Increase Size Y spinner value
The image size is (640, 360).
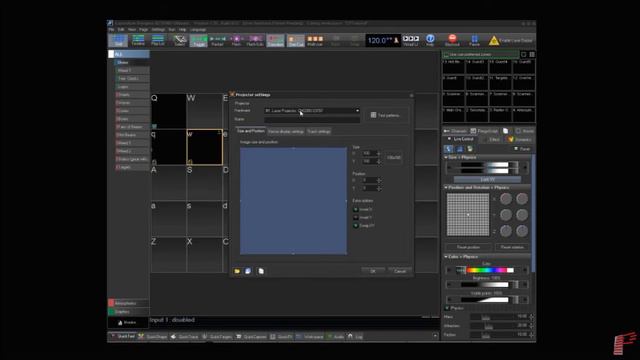tap(379, 160)
